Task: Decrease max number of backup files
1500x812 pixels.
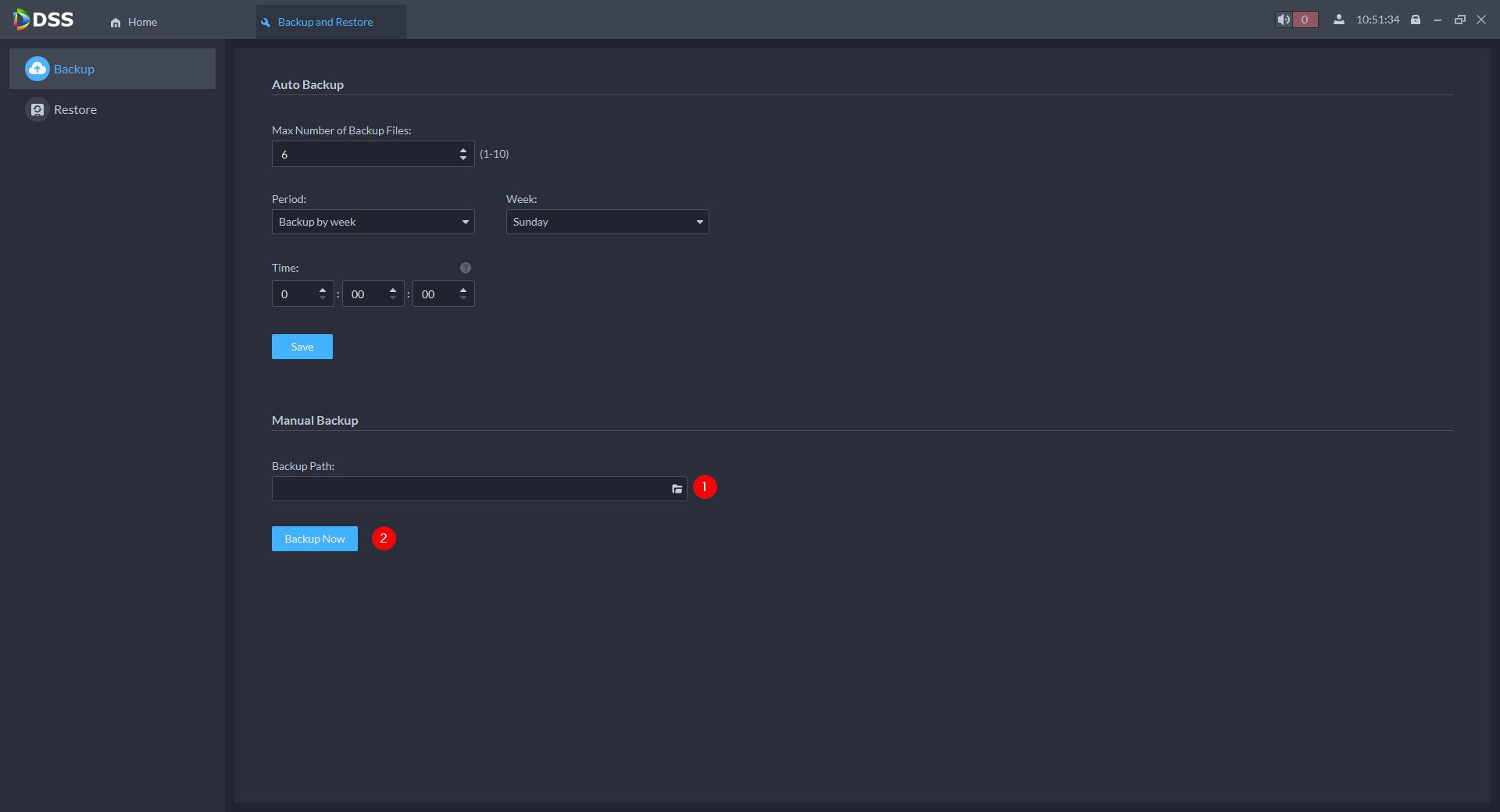Action: pos(463,158)
